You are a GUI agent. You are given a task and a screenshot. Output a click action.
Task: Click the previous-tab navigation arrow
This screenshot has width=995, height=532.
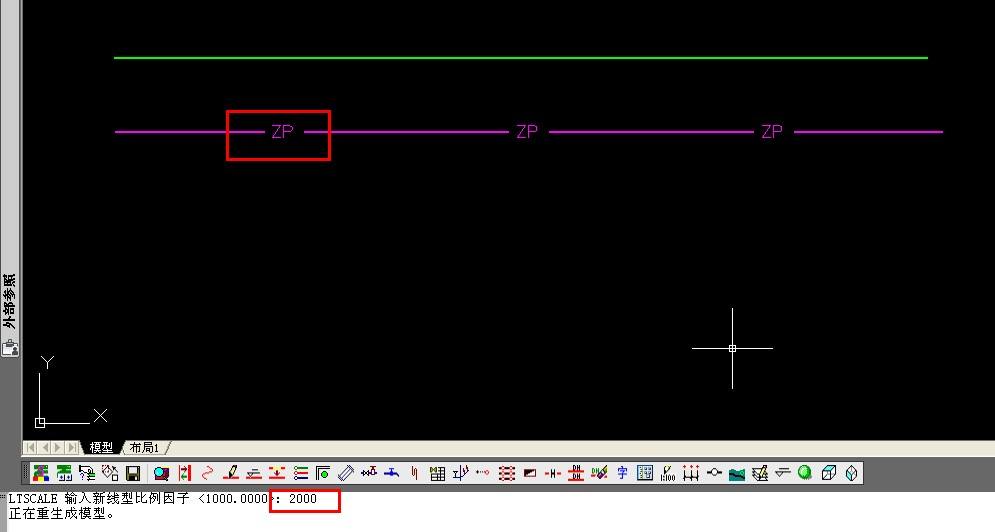click(44, 448)
